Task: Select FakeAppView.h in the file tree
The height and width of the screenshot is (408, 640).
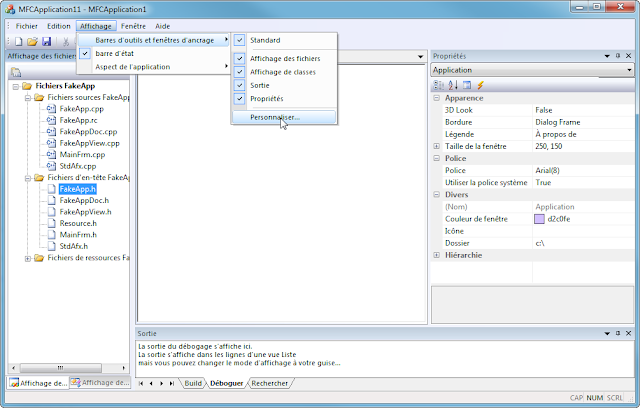Action: [85, 212]
